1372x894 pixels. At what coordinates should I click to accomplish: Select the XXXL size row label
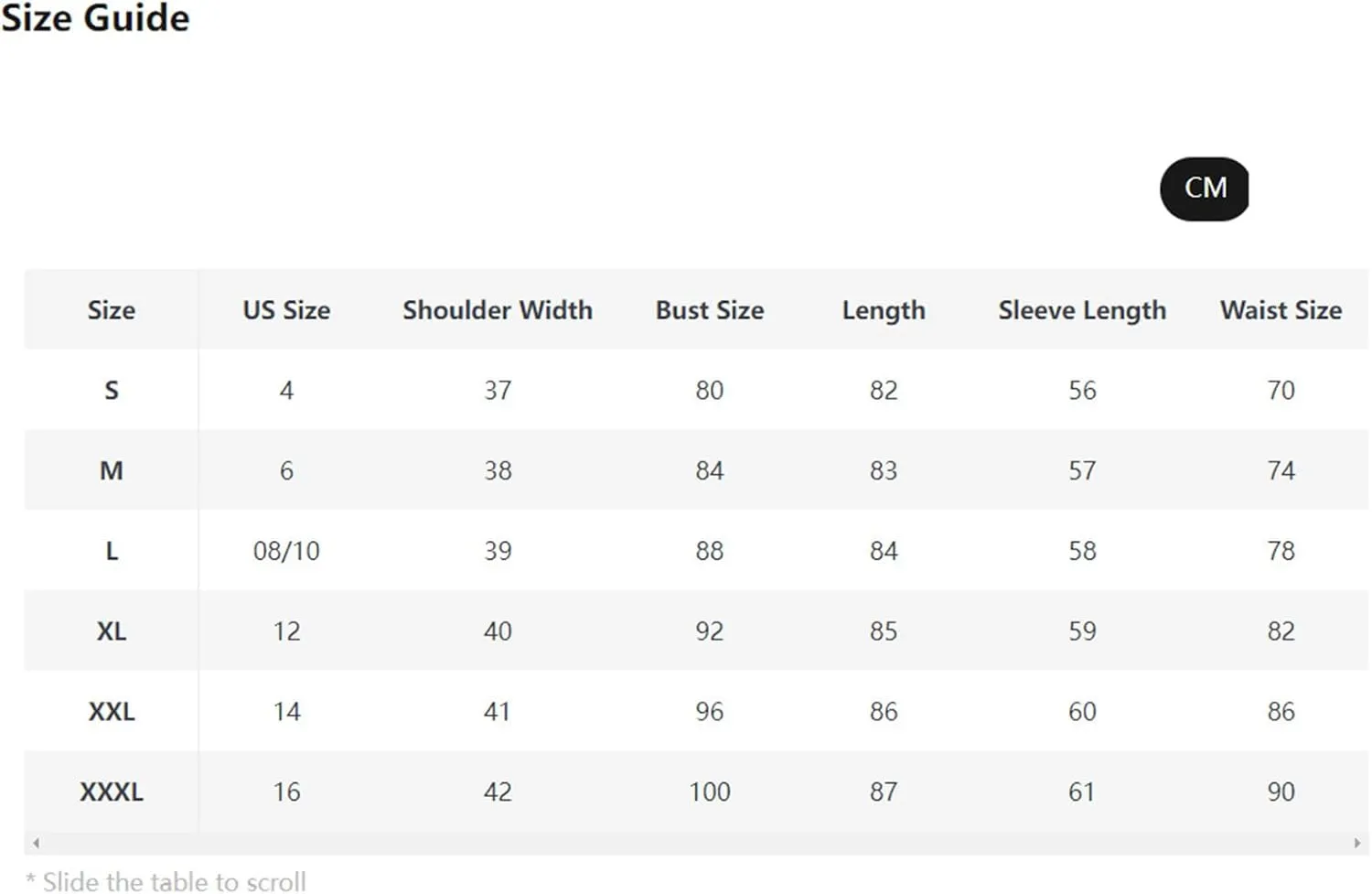point(112,792)
